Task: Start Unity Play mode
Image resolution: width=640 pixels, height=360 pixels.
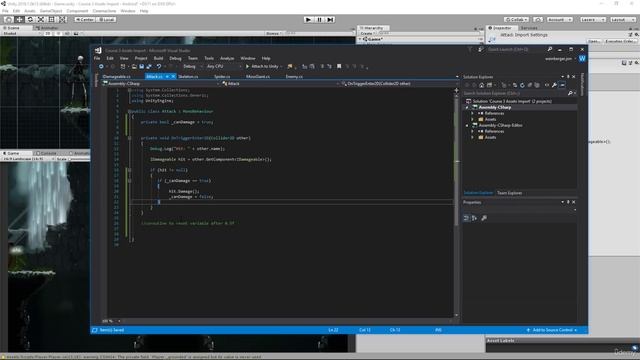Action: [x=309, y=20]
